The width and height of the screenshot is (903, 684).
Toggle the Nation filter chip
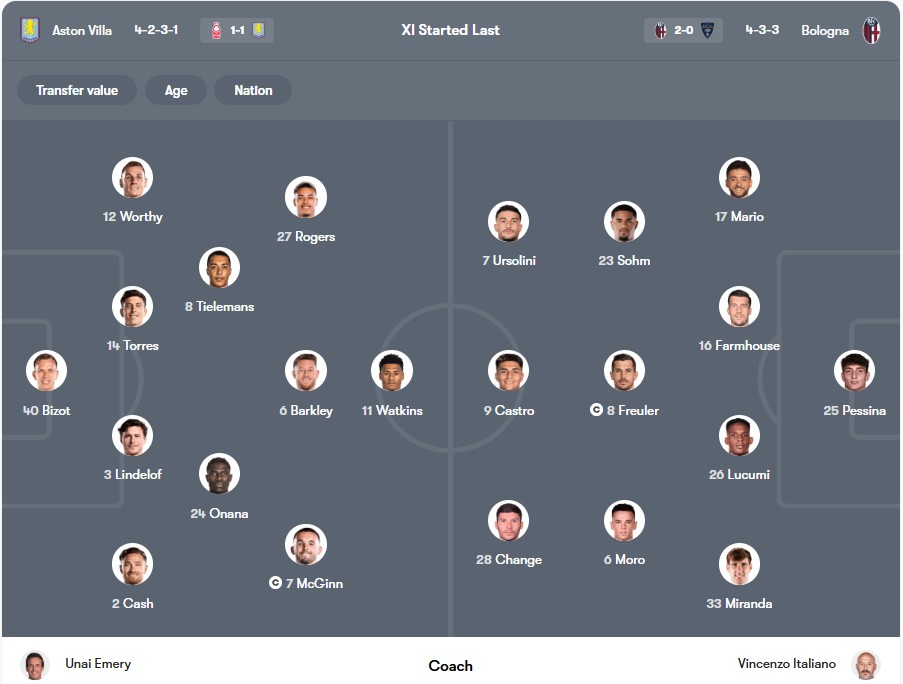tap(253, 90)
